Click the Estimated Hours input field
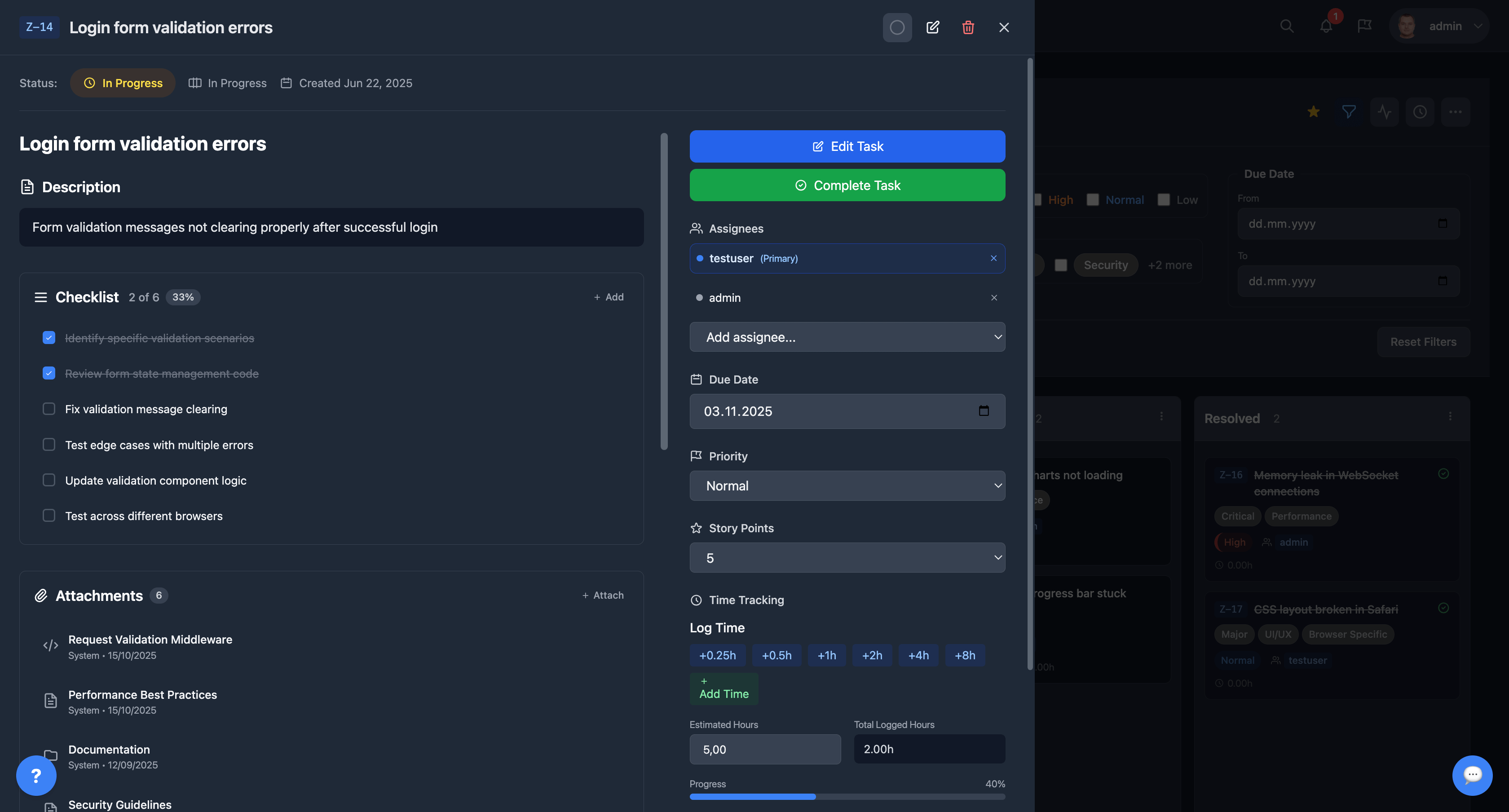The image size is (1509, 812). pos(764,749)
